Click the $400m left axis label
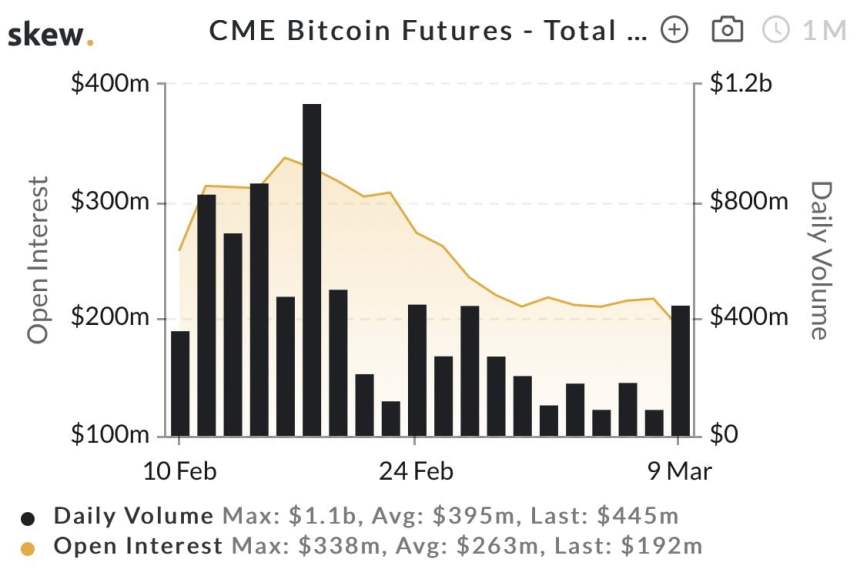 click(x=110, y=84)
